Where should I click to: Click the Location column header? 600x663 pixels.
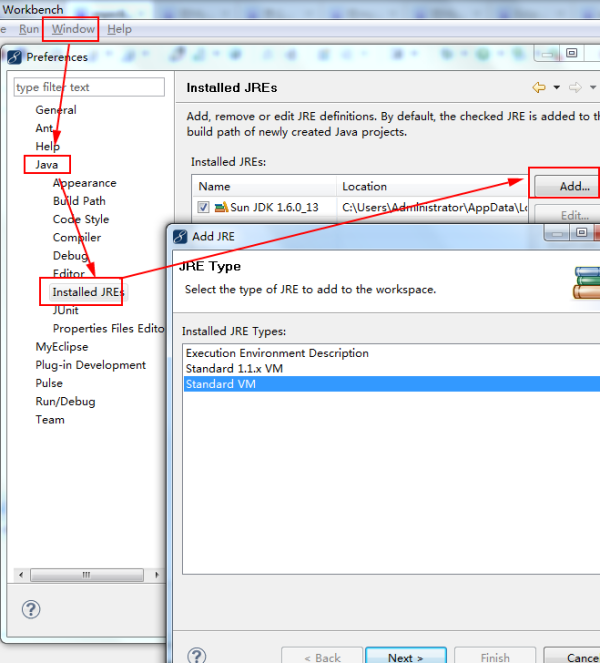point(432,186)
